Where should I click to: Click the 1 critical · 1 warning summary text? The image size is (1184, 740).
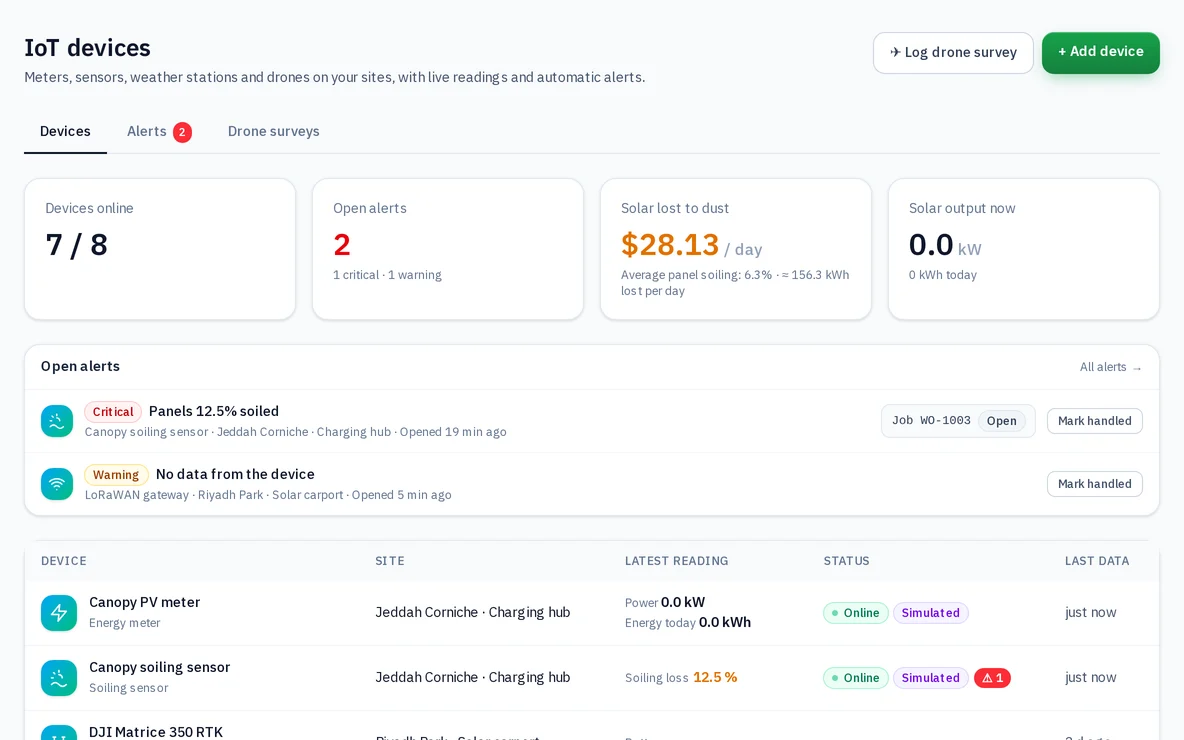(x=387, y=275)
